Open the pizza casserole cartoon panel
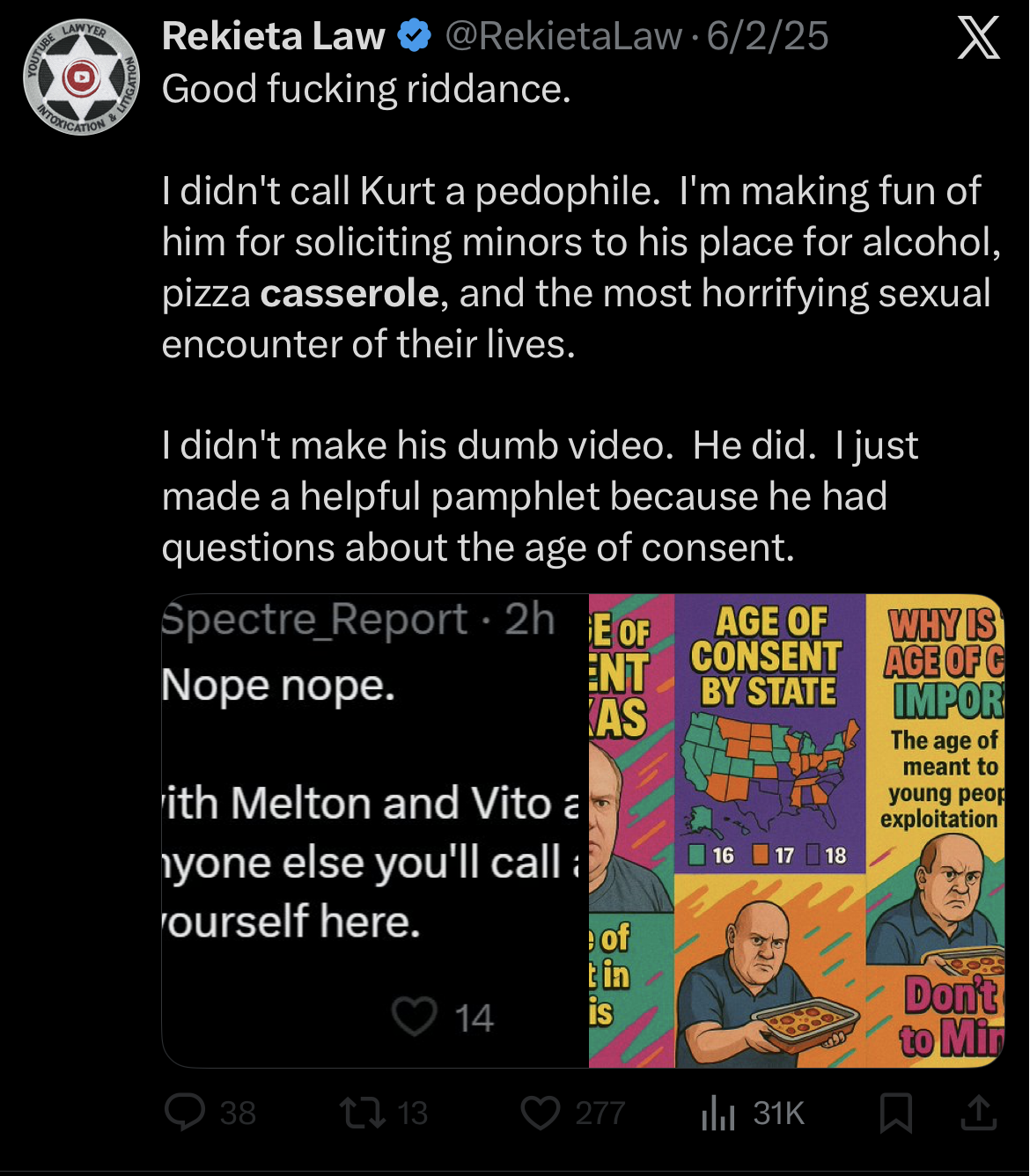Screen dimensions: 1030x1176 (770, 971)
